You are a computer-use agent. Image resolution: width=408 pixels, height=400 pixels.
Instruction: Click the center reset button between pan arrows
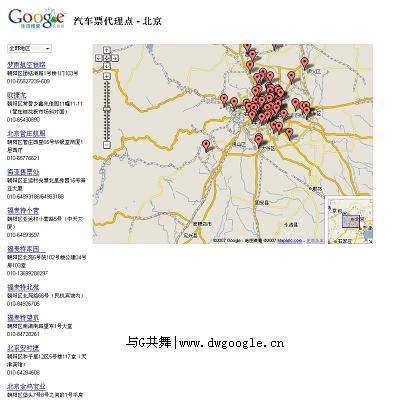[x=107, y=58]
